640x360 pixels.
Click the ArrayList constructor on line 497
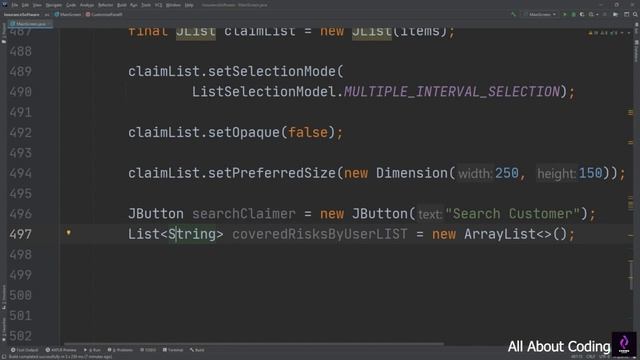516,234
